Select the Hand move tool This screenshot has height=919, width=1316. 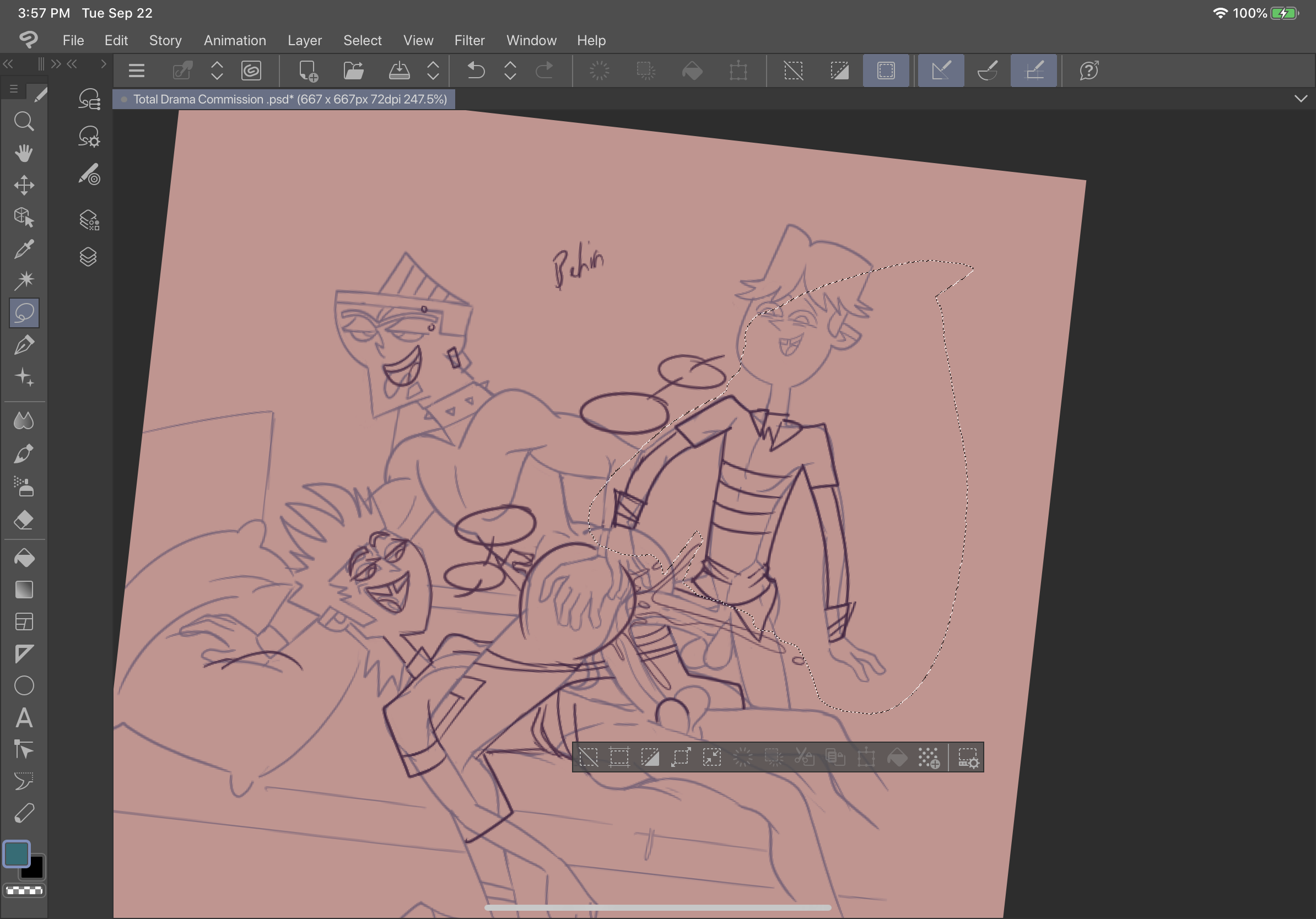coord(24,154)
